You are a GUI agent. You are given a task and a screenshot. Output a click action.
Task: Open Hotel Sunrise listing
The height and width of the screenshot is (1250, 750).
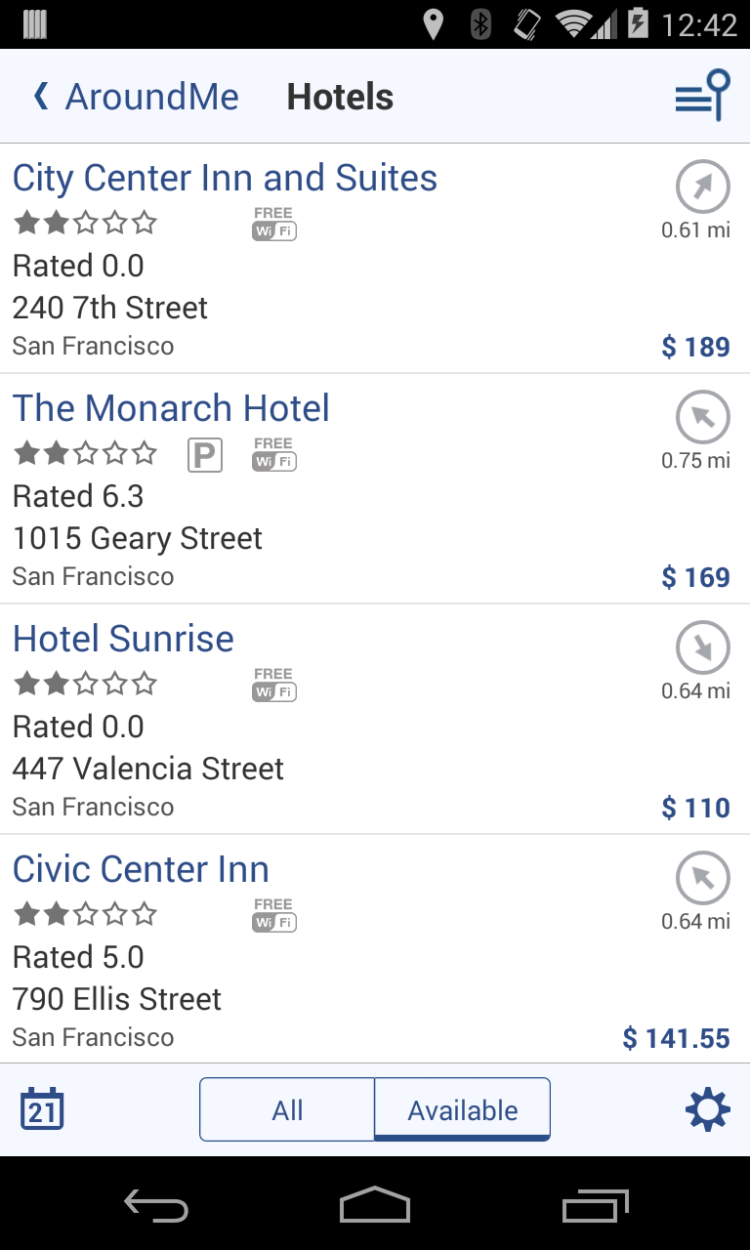123,638
